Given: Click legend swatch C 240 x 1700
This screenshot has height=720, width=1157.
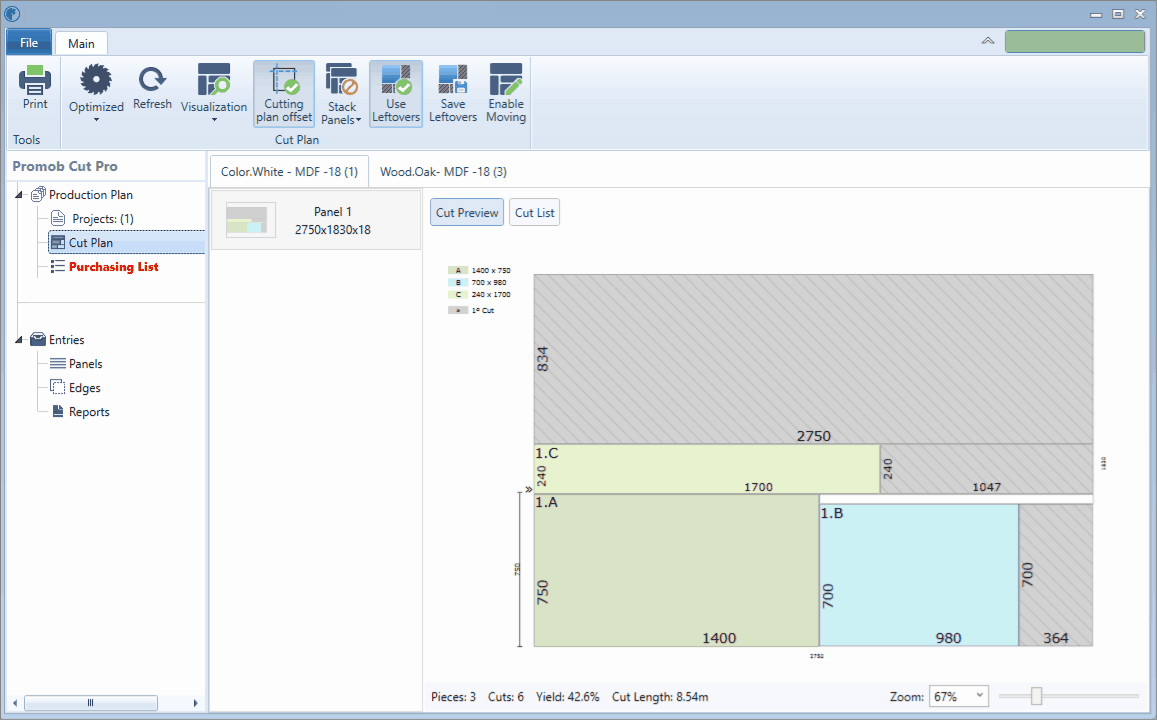Looking at the screenshot, I should (457, 294).
